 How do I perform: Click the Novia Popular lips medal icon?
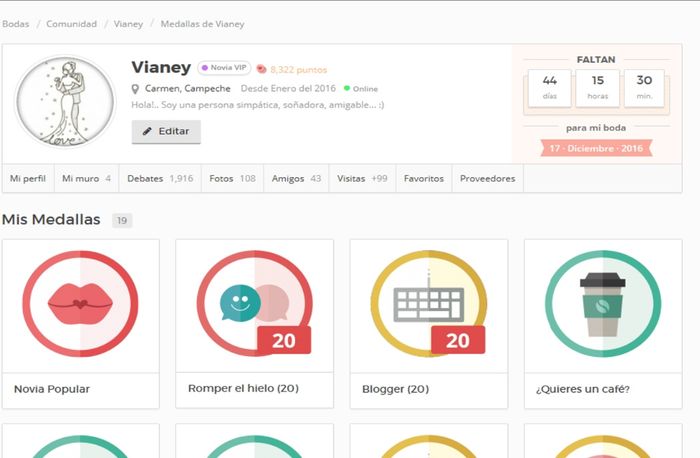coord(80,305)
